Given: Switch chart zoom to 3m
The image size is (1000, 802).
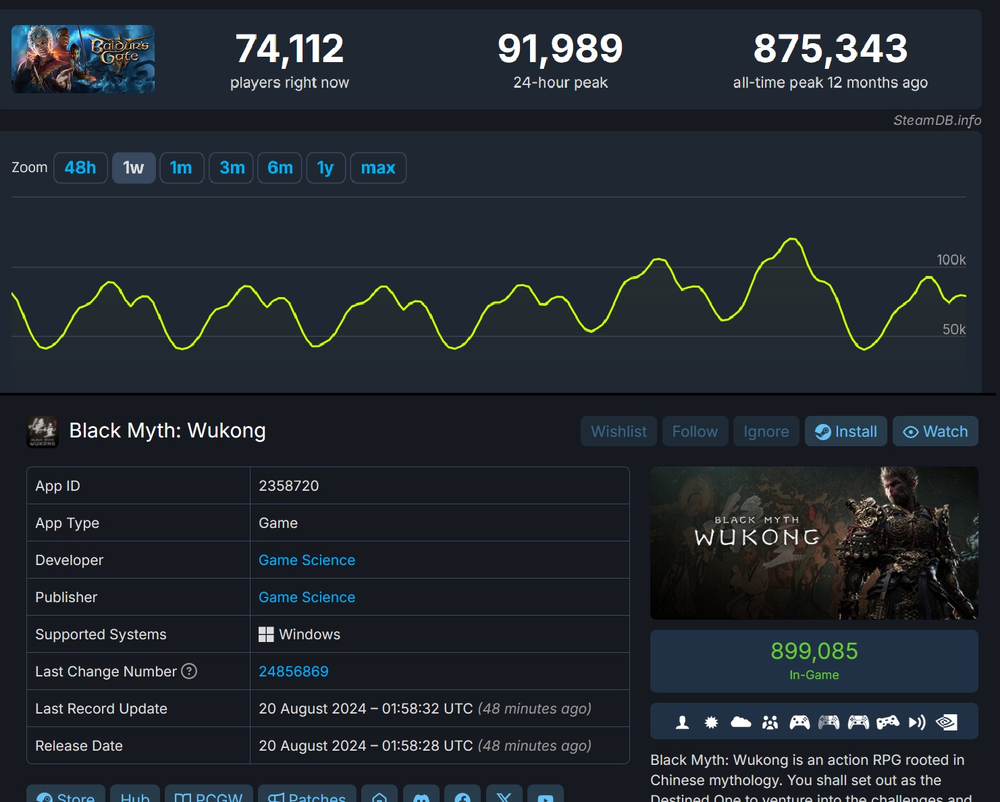Looking at the screenshot, I should [x=232, y=168].
